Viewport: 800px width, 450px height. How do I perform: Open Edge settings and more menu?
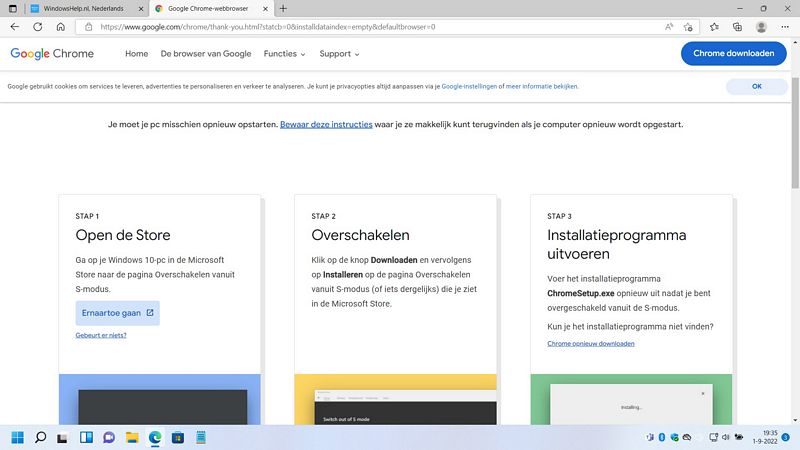(x=785, y=27)
